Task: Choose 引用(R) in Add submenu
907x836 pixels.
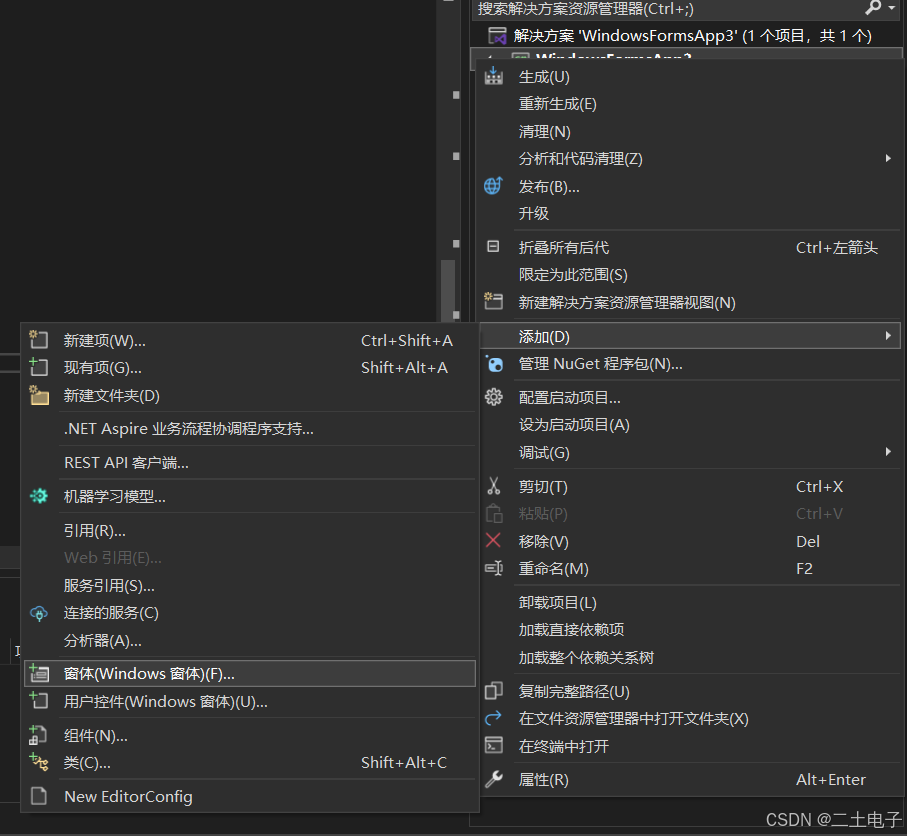Action: coord(250,531)
